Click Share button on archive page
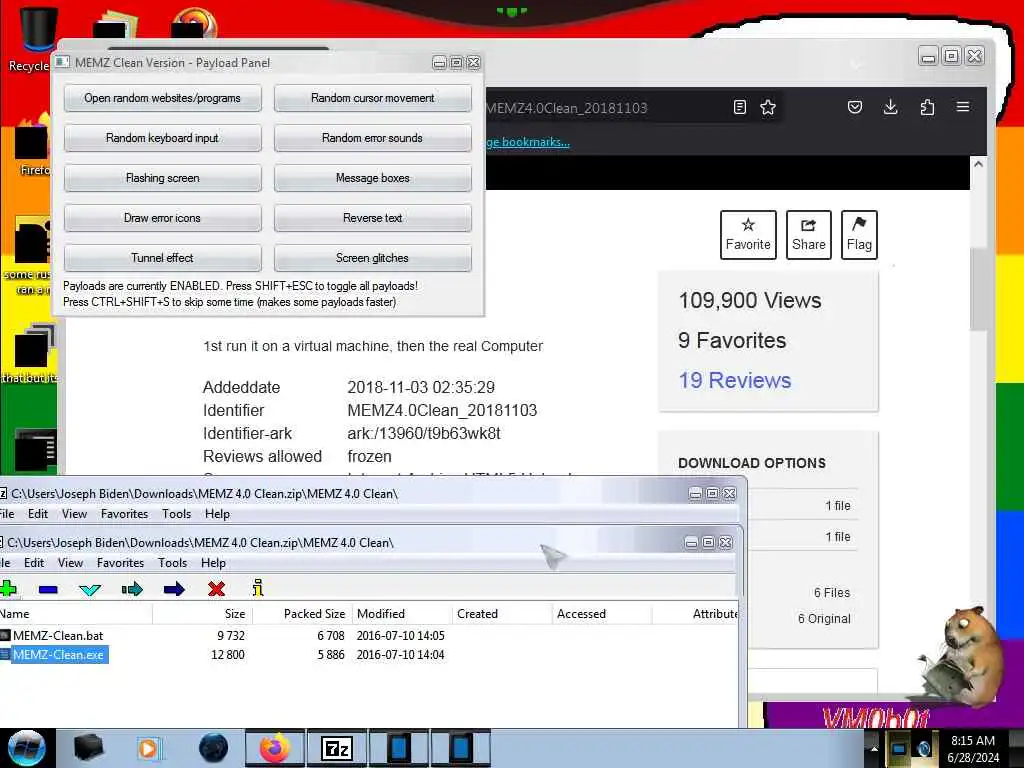 808,235
